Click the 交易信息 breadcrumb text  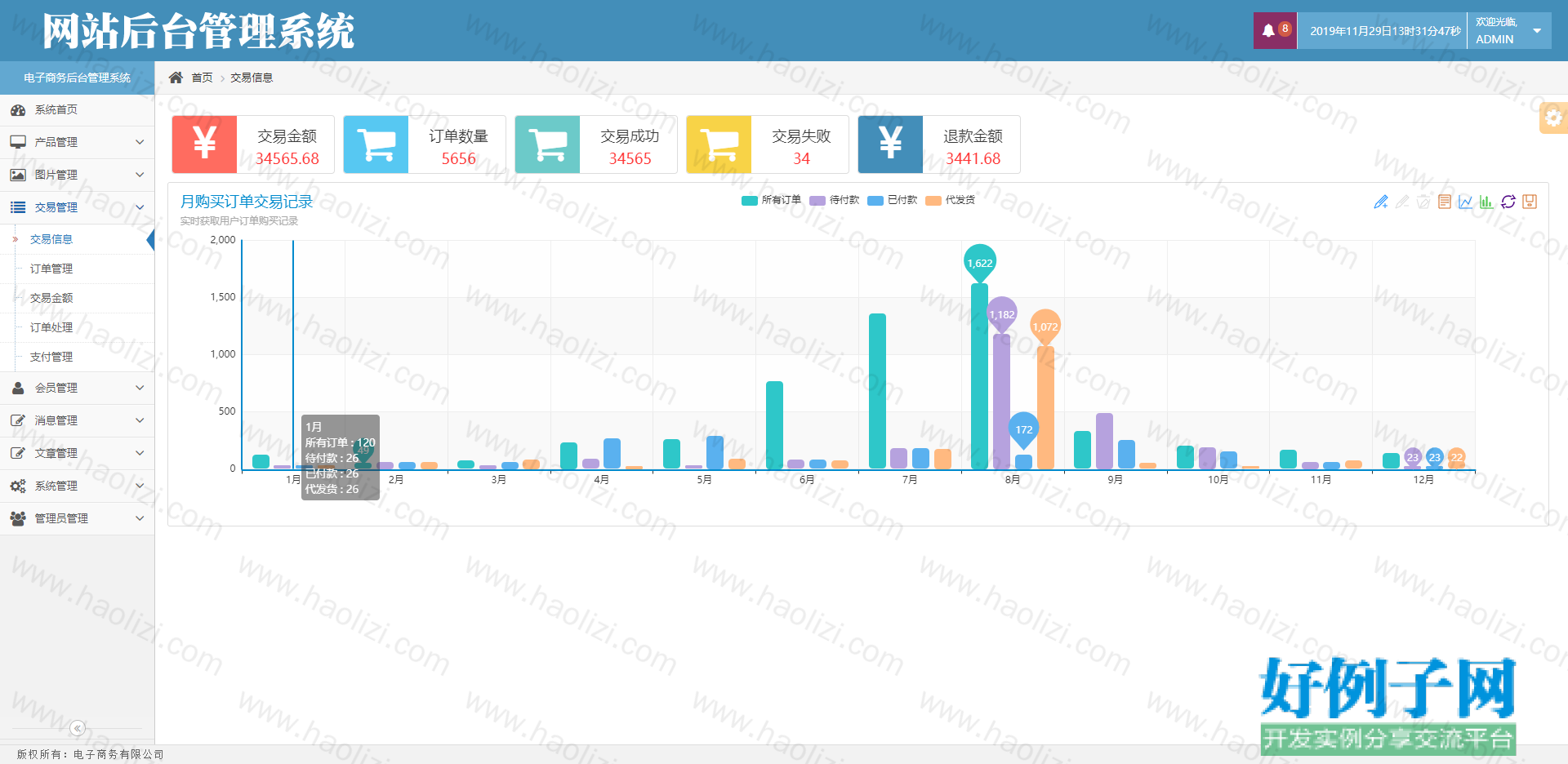(252, 78)
